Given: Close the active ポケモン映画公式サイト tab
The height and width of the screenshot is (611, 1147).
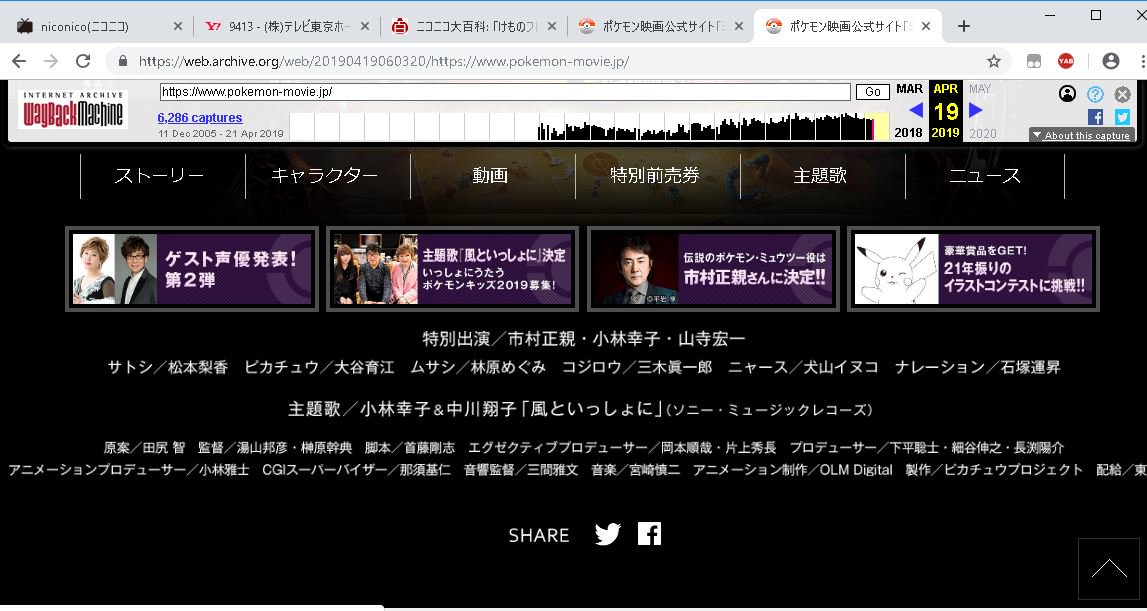Looking at the screenshot, I should click(926, 26).
